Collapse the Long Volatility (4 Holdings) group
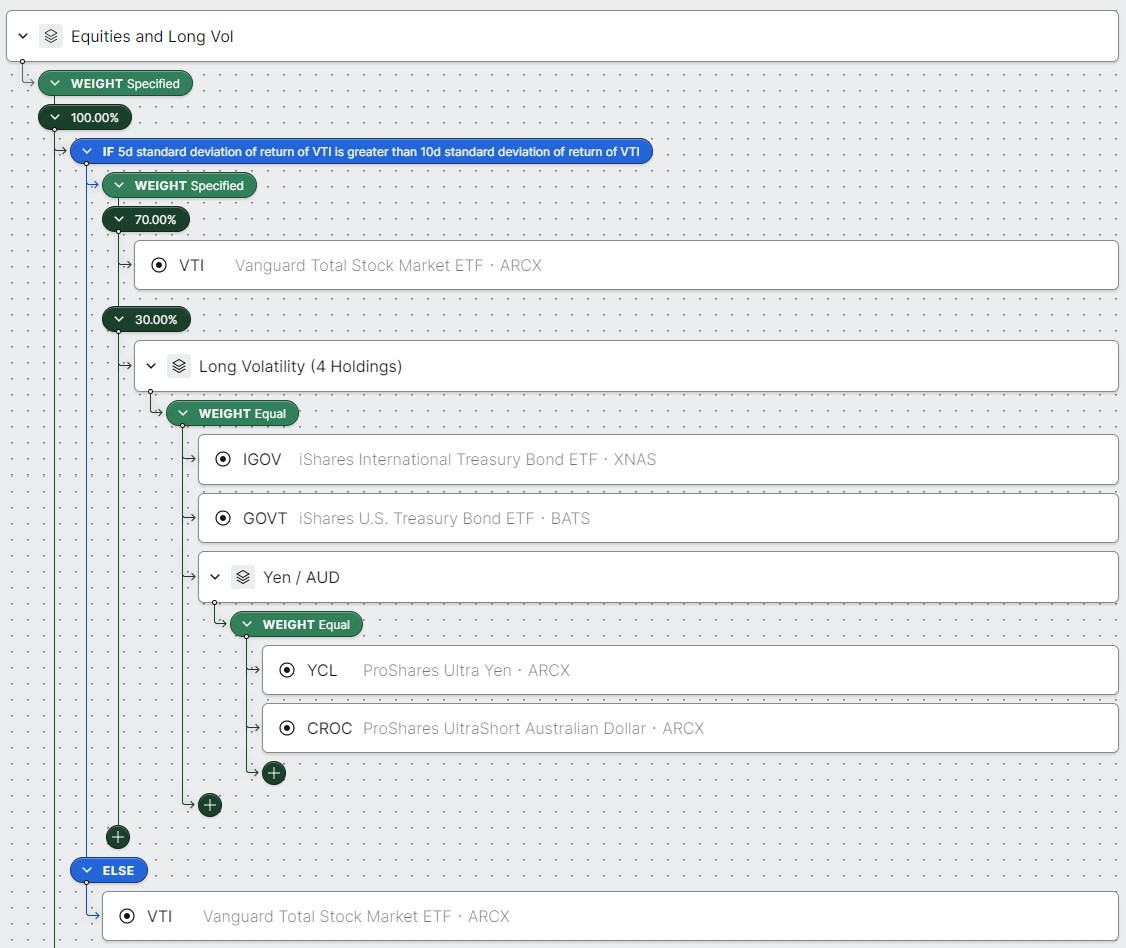1126x948 pixels. point(151,366)
